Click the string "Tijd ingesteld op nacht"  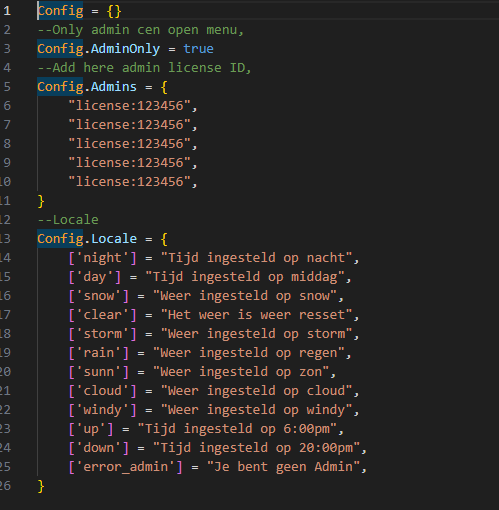point(256,258)
